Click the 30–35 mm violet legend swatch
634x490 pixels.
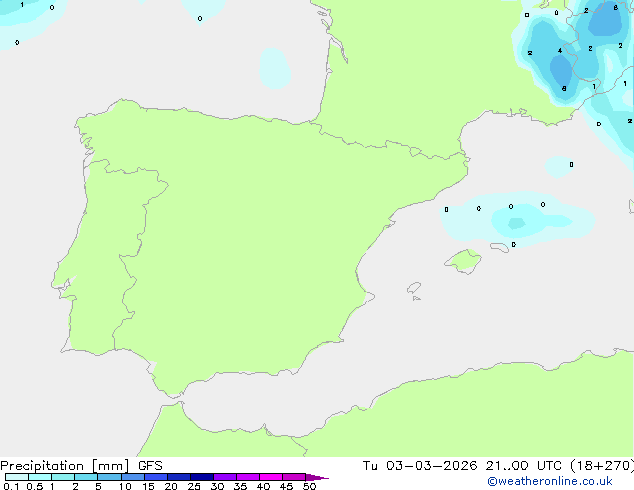pos(225,477)
